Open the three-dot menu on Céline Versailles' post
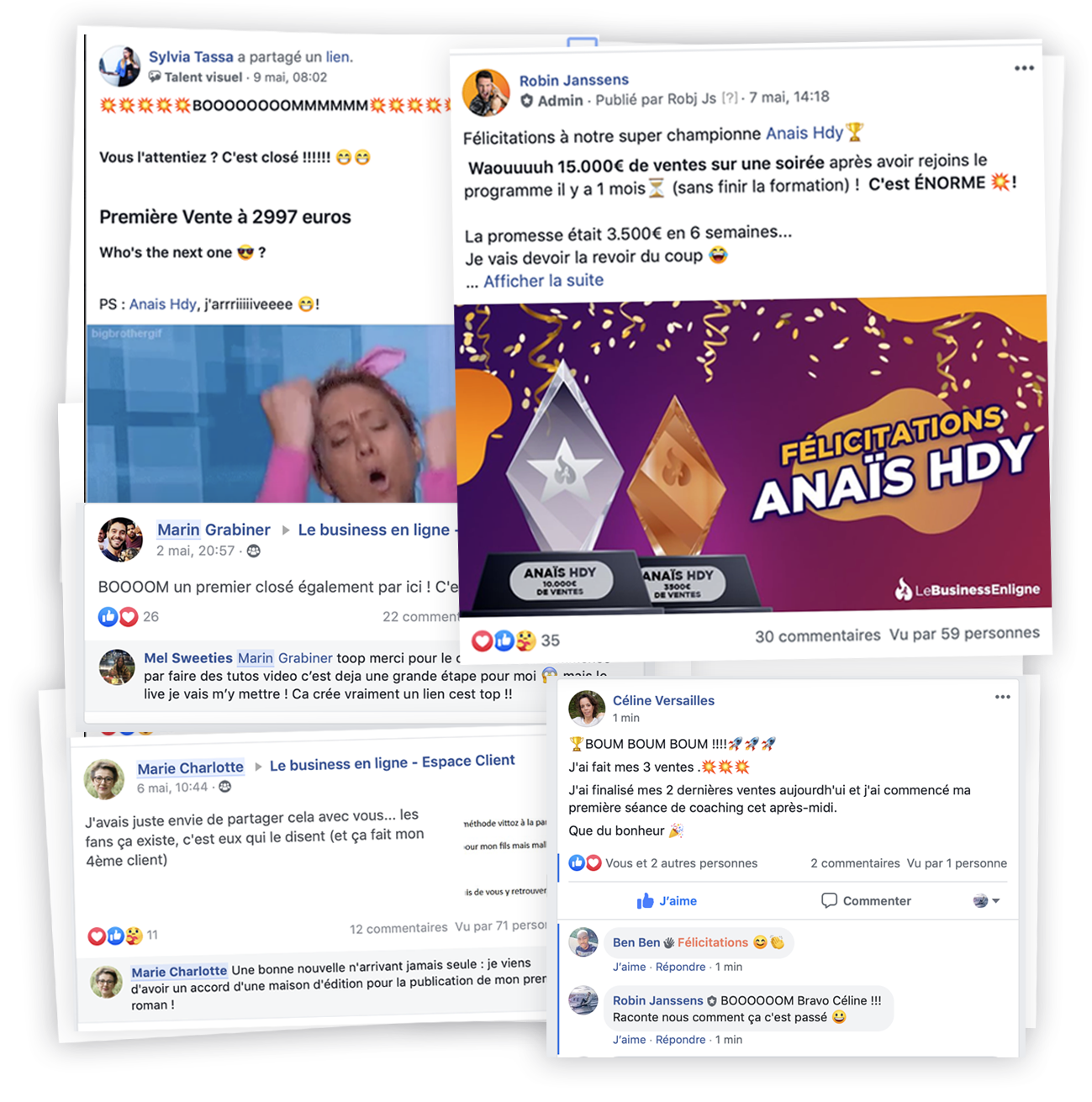 (x=1002, y=697)
